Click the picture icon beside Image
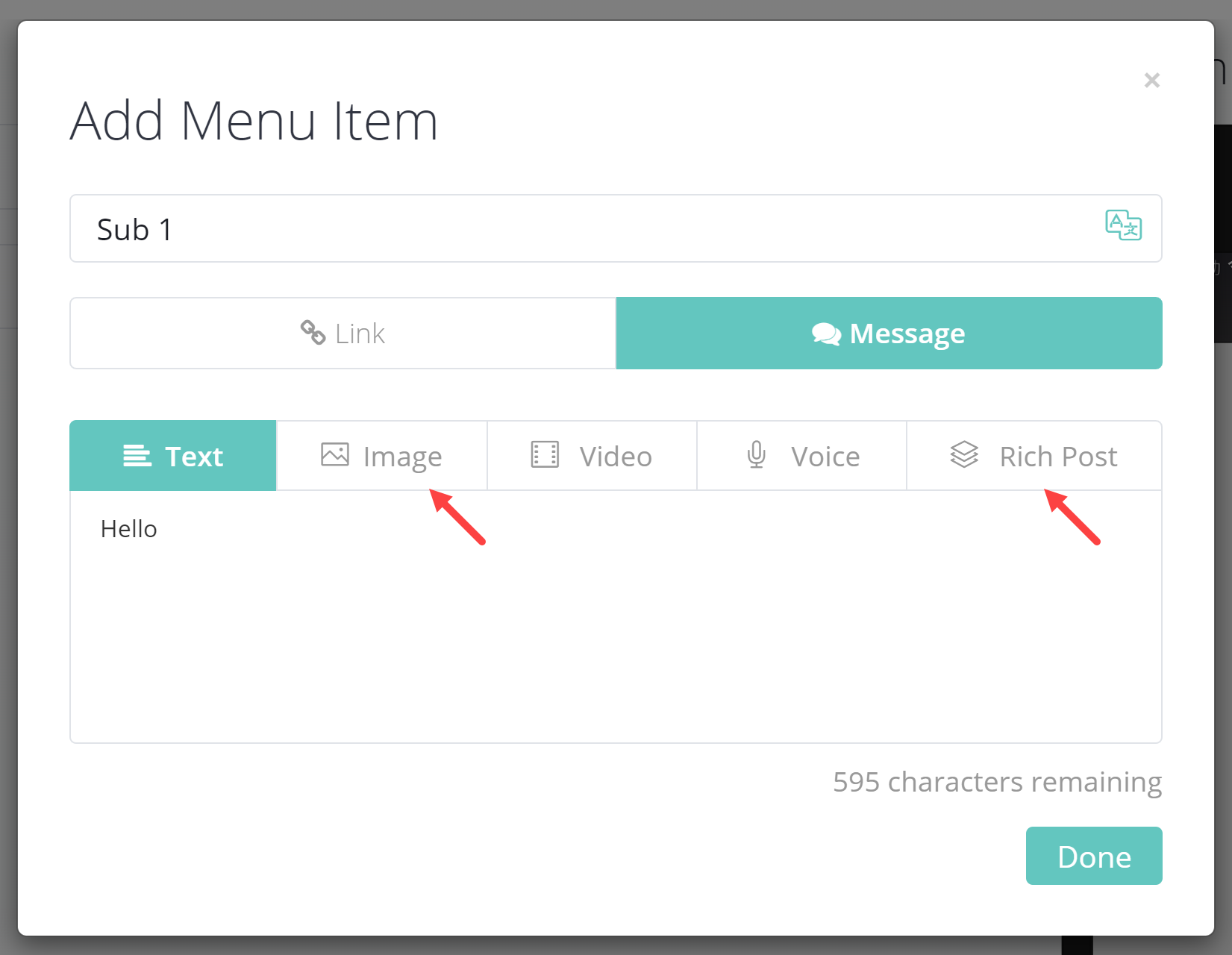This screenshot has width=1232, height=955. click(335, 454)
